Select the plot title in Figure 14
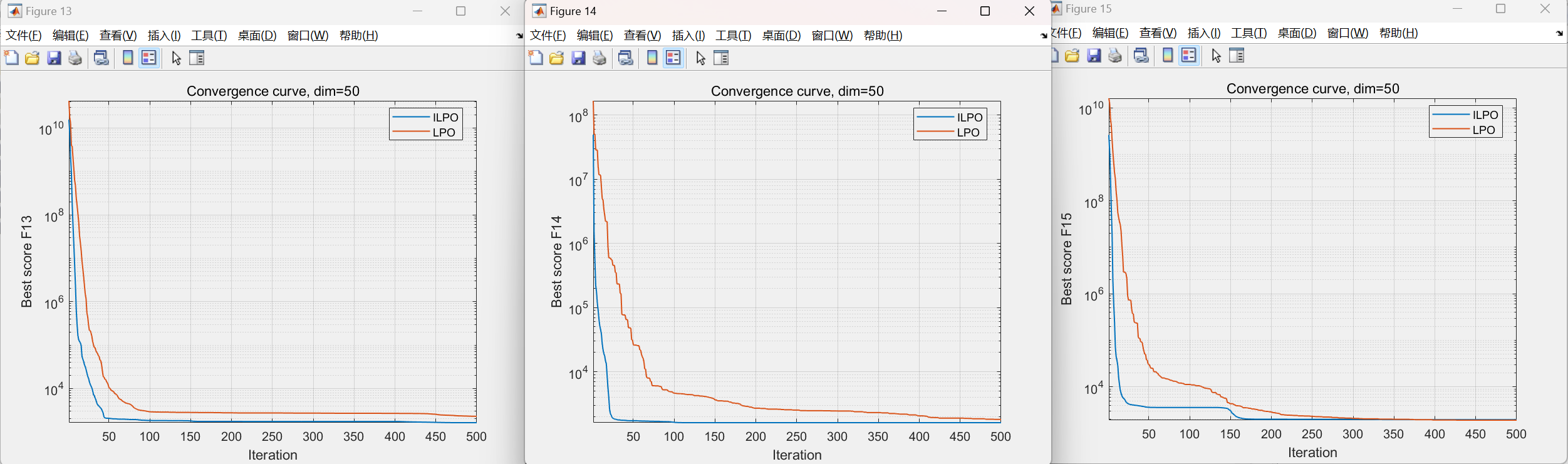 point(797,91)
